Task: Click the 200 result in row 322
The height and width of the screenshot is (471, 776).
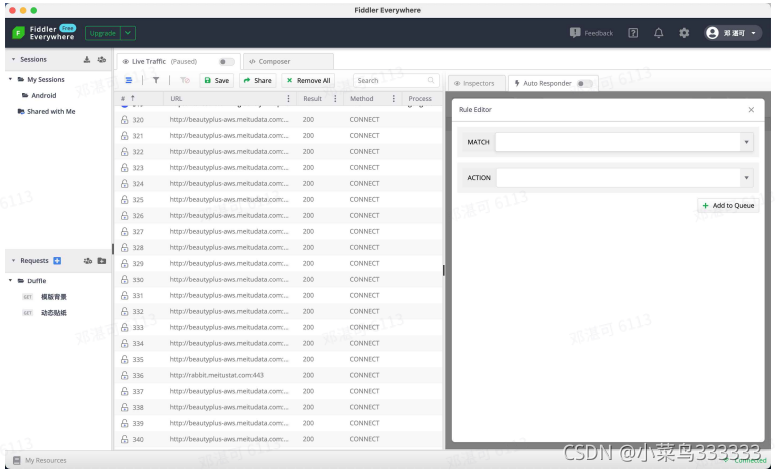Action: click(x=308, y=152)
